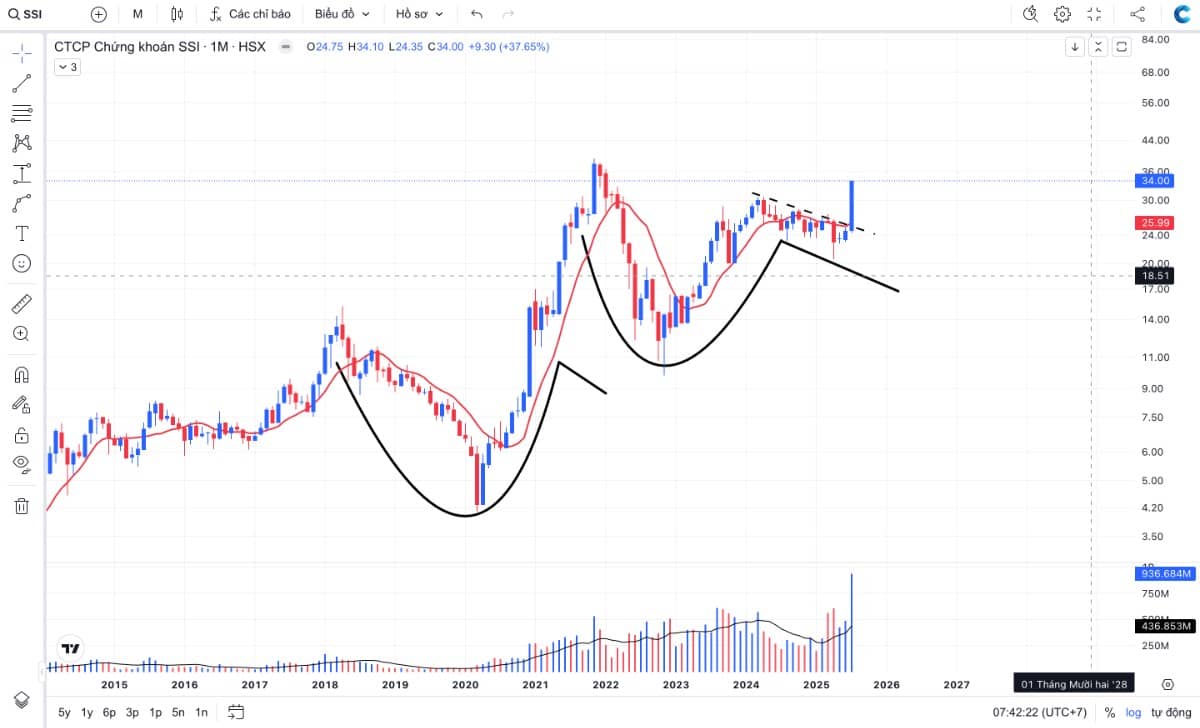Click the grey market status dot in legend
This screenshot has height=728, width=1200.
(x=286, y=46)
